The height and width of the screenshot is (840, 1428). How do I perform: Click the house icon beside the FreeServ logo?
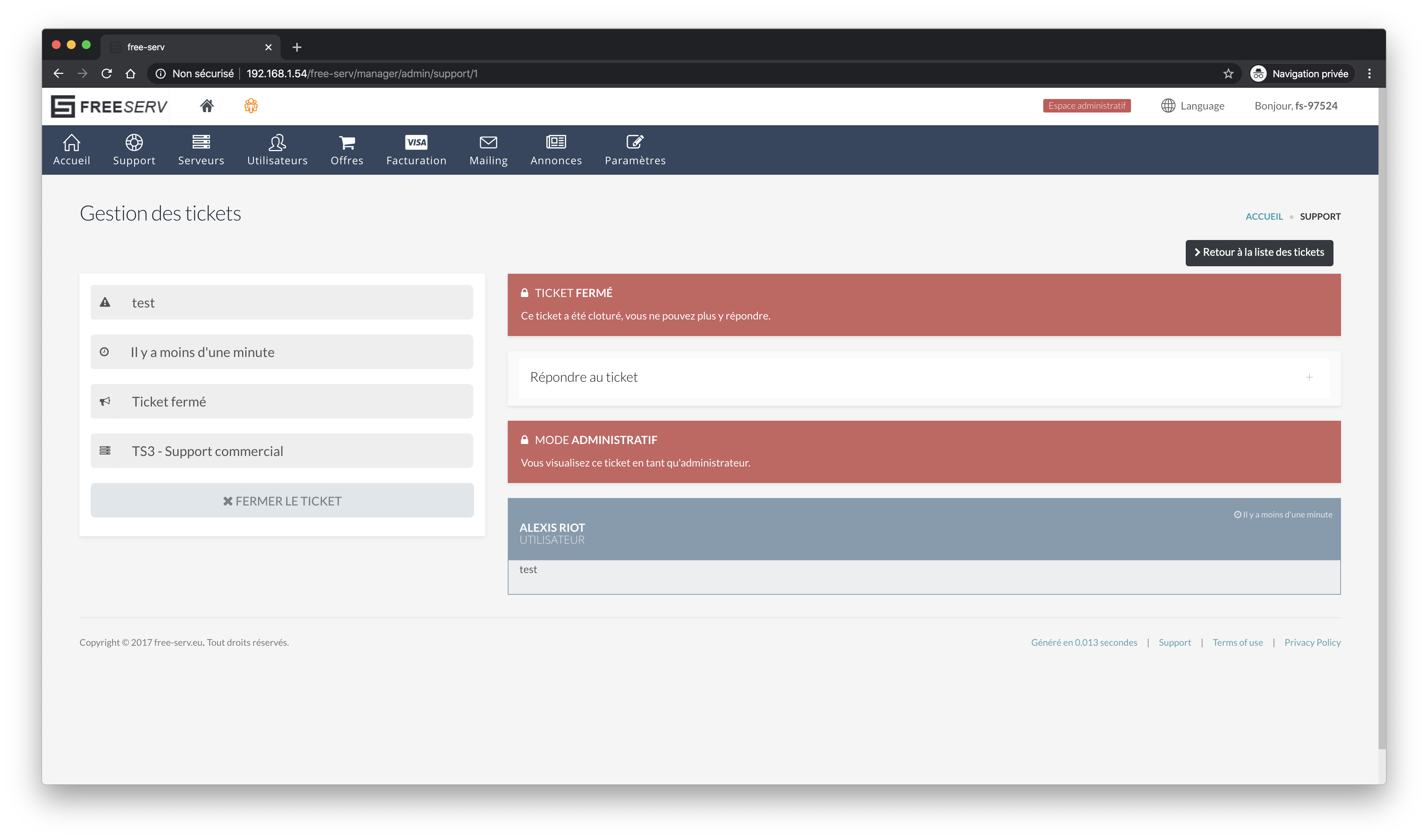(207, 106)
